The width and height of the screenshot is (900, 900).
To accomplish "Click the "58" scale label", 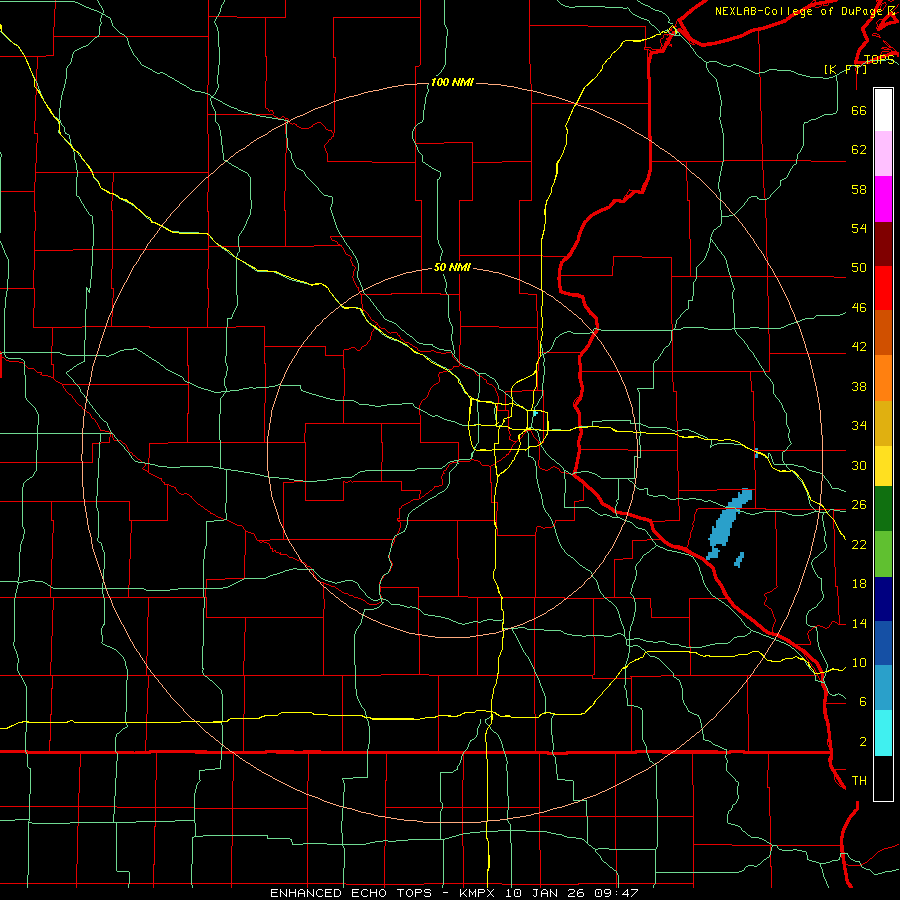I will pos(859,189).
